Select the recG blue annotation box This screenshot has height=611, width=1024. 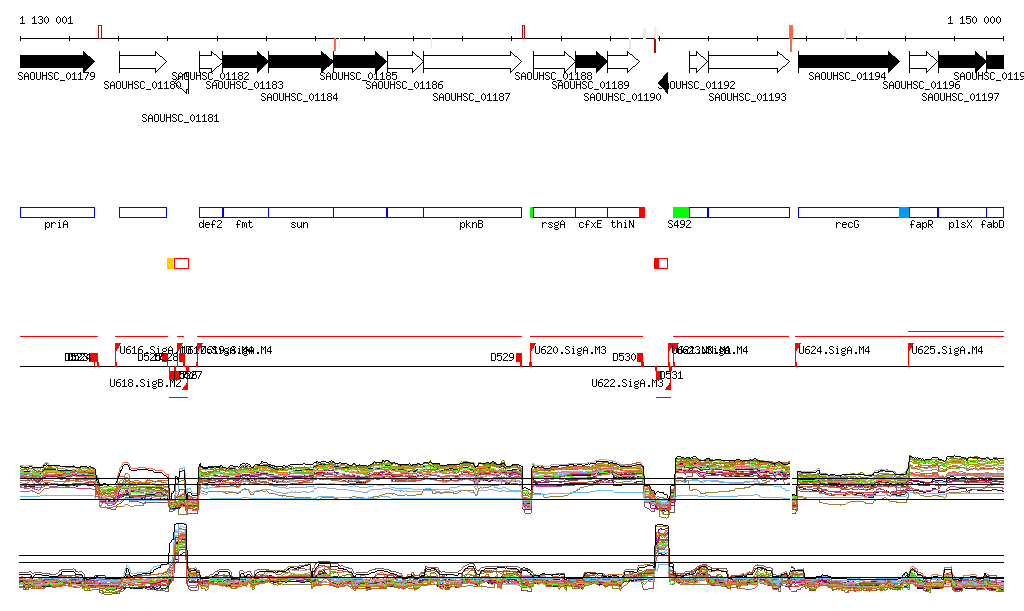[849, 212]
